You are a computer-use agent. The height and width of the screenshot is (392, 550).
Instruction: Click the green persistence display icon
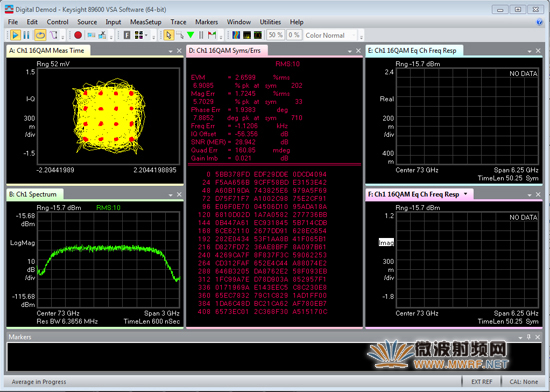pos(258,35)
